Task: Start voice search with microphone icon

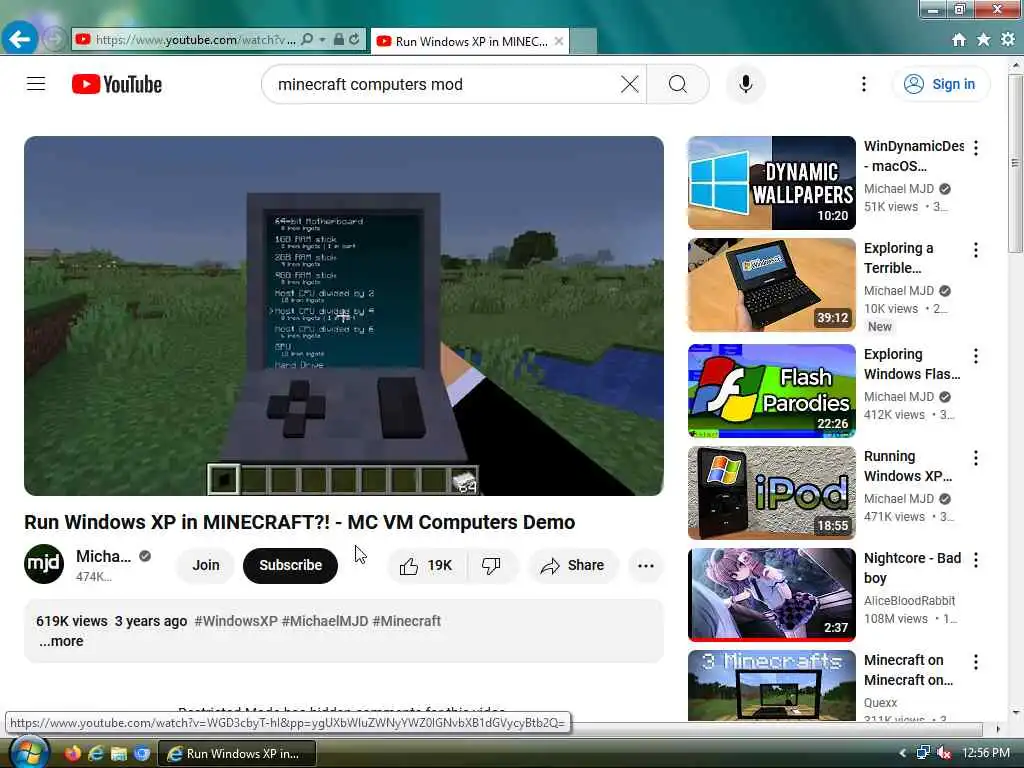Action: [745, 84]
